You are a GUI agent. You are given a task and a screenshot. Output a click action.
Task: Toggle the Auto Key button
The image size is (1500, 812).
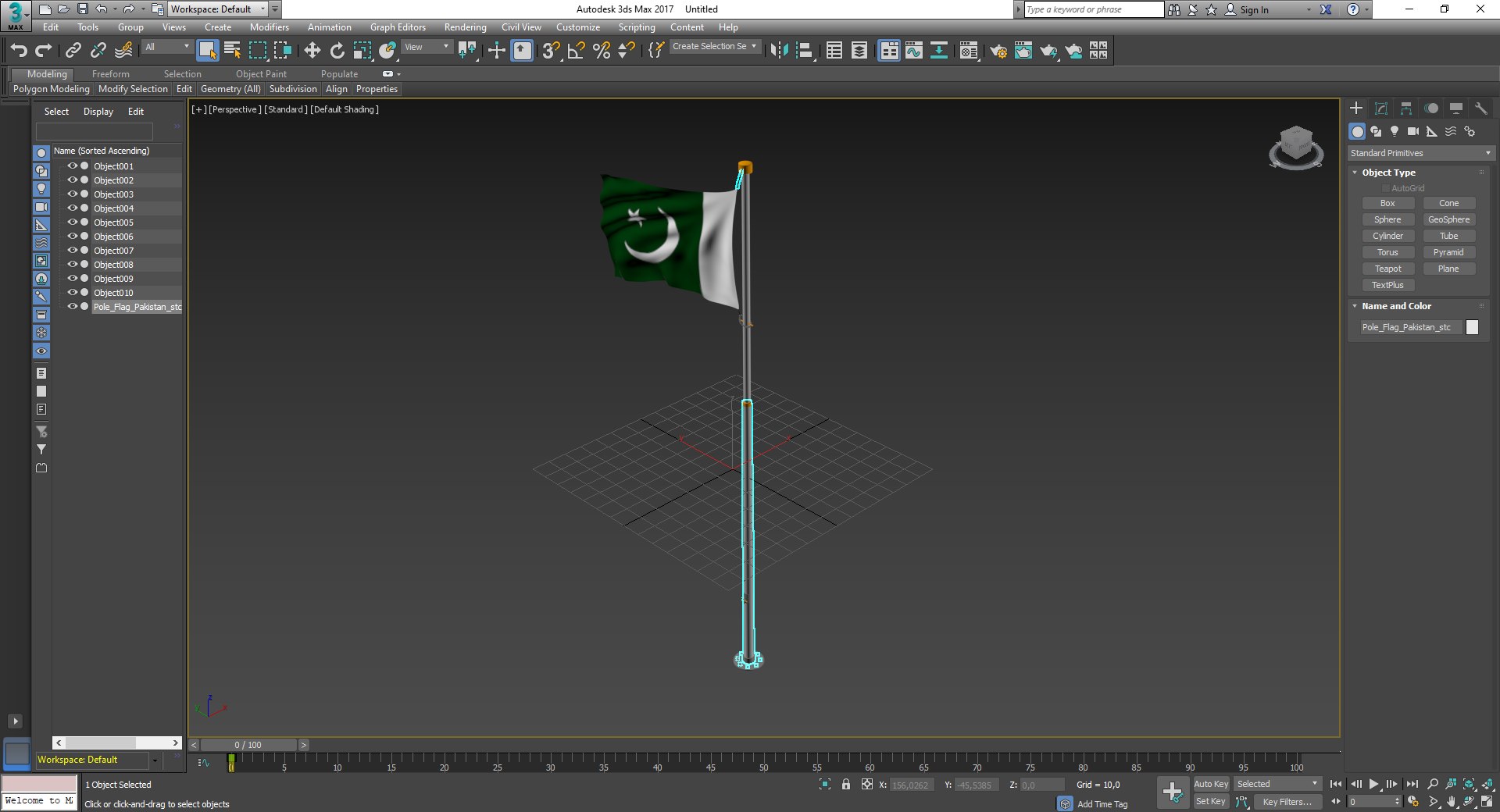[x=1211, y=784]
